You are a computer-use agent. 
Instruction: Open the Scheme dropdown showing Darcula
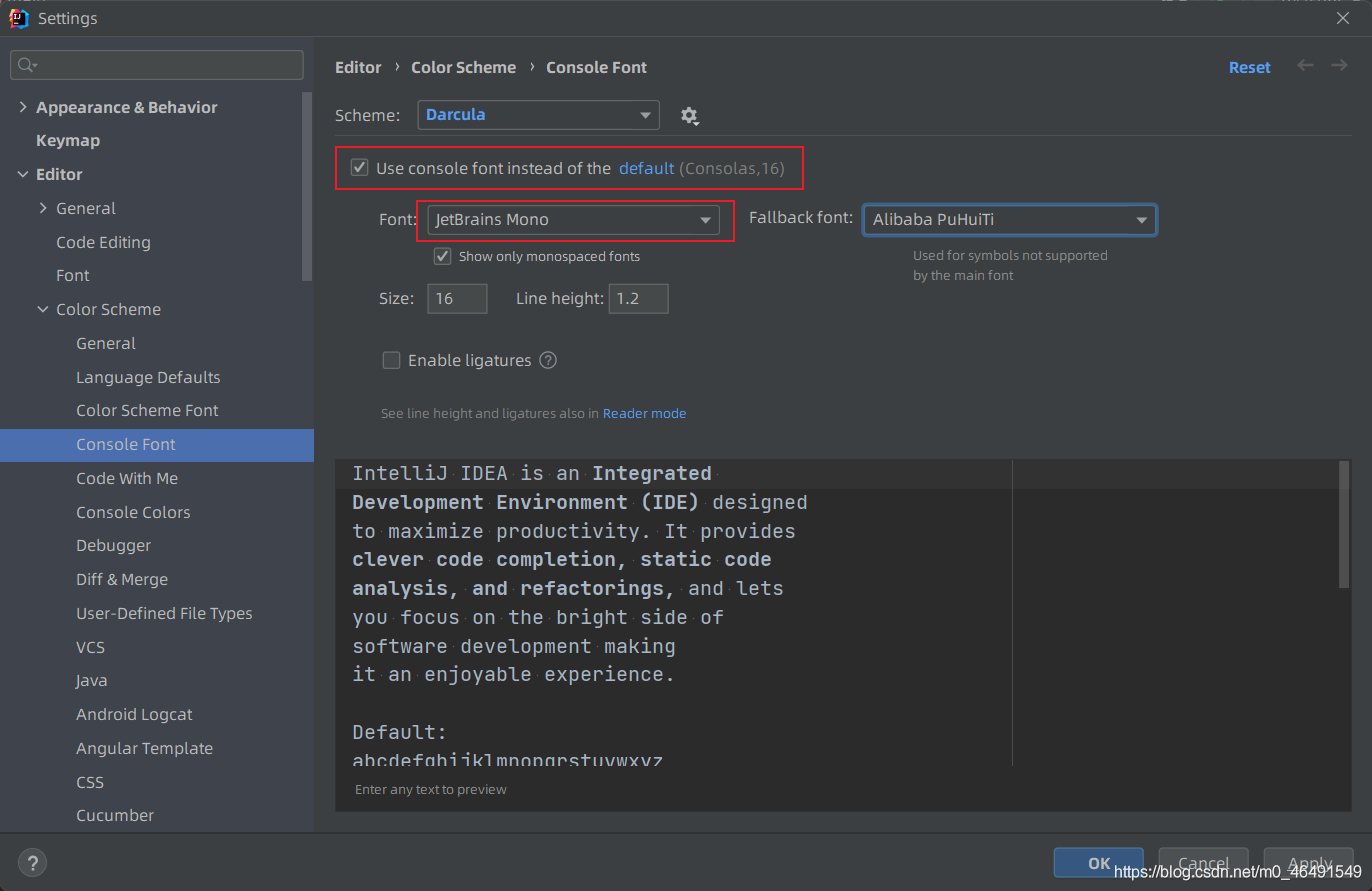(x=538, y=115)
